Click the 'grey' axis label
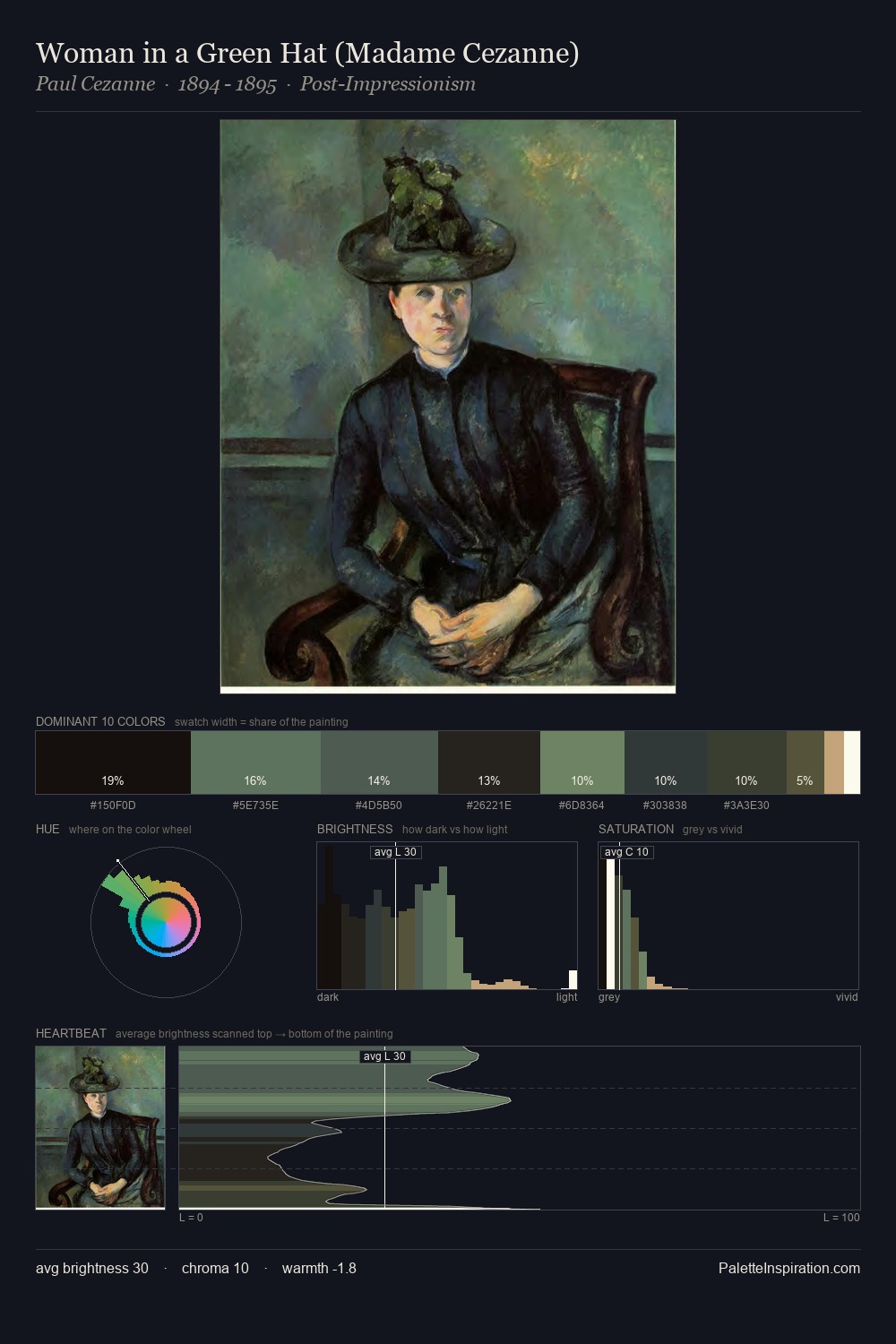Screen dimensions: 896x1344 (609, 997)
